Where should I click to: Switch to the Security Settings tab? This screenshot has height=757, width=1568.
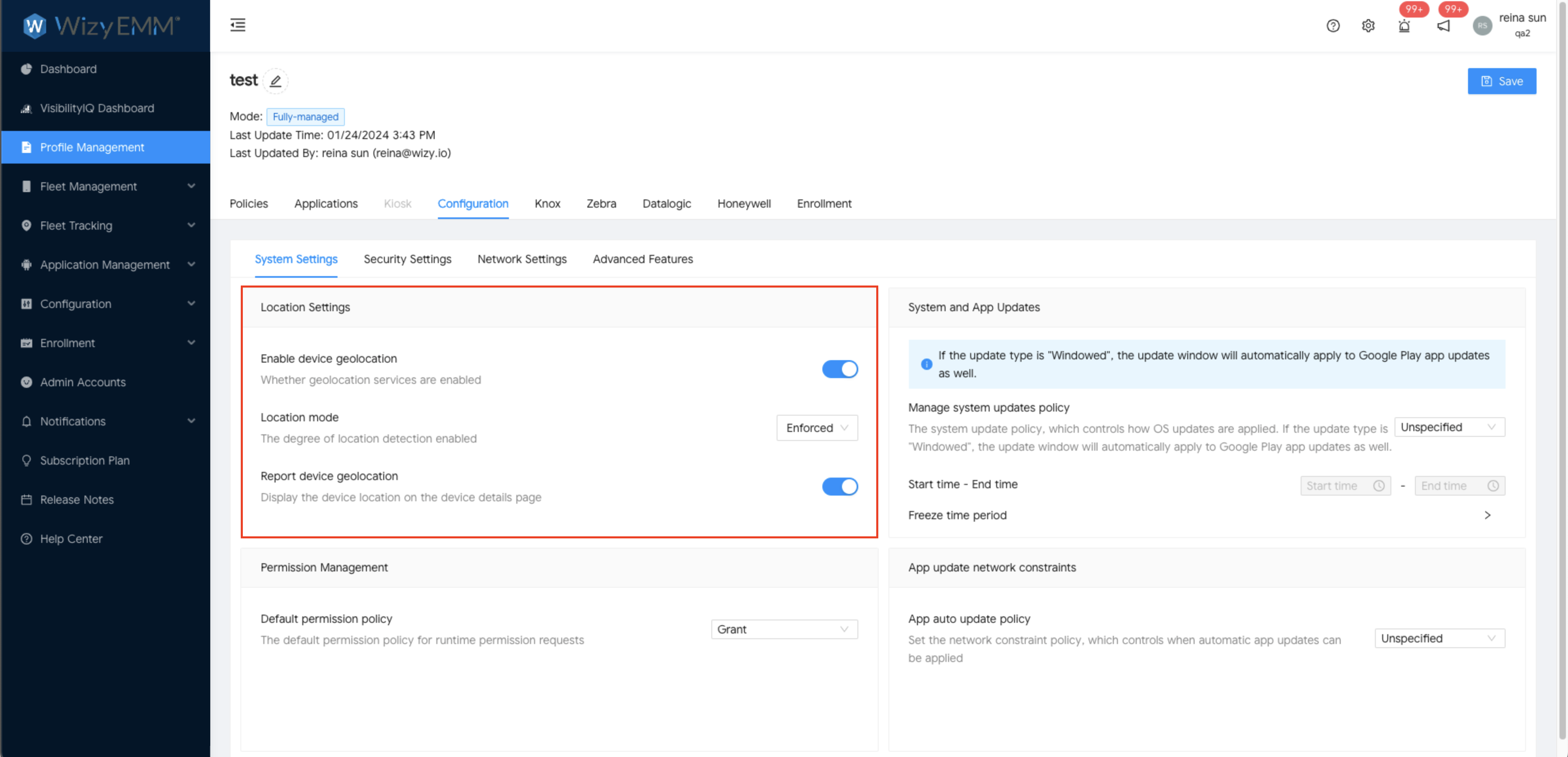pyautogui.click(x=407, y=259)
